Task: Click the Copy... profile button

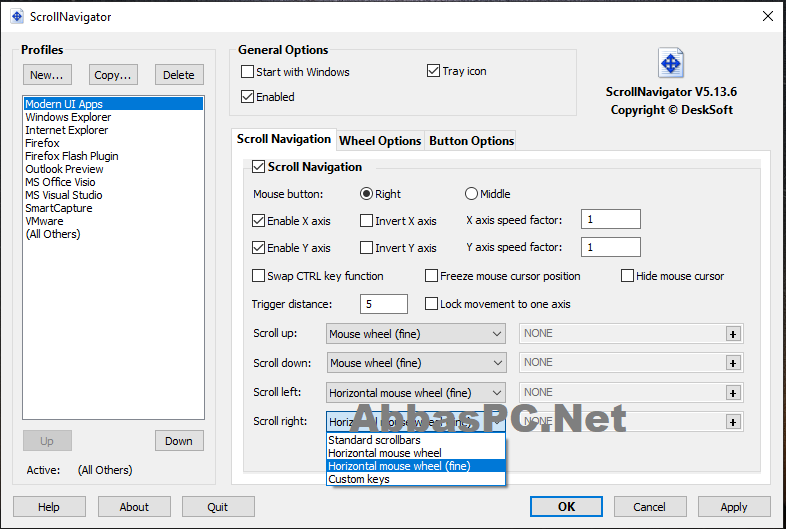Action: 113,75
